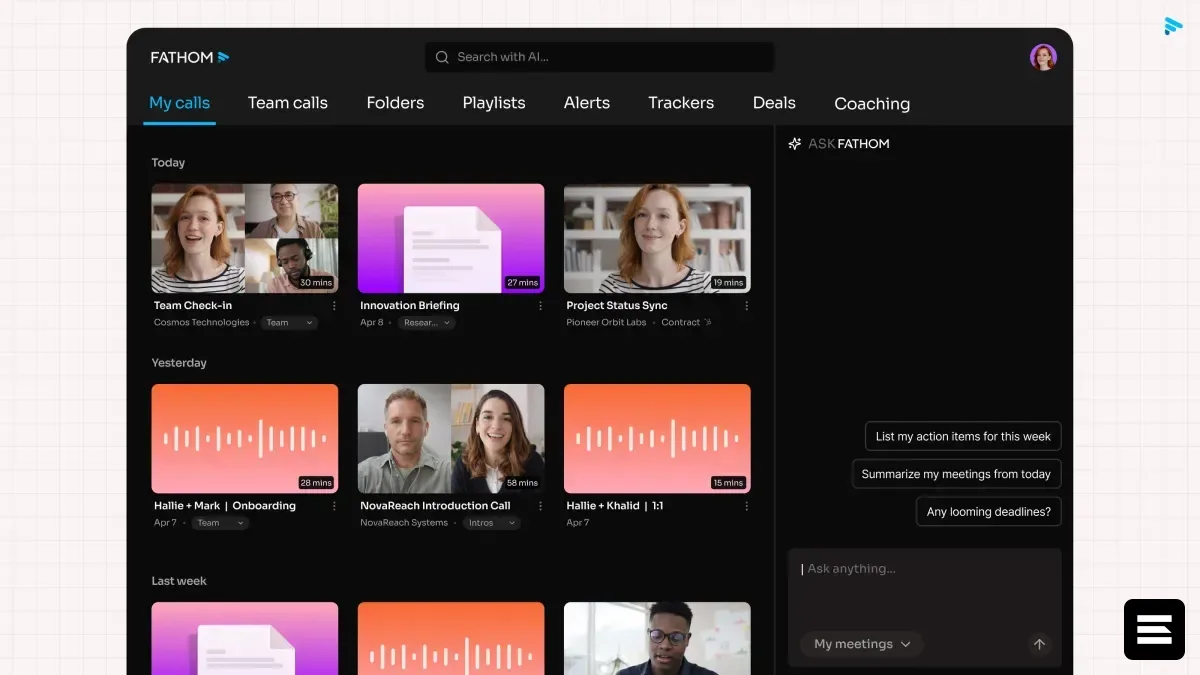Click the 'Hallie + Mark | Onboarding' title
This screenshot has height=675, width=1200.
click(225, 506)
